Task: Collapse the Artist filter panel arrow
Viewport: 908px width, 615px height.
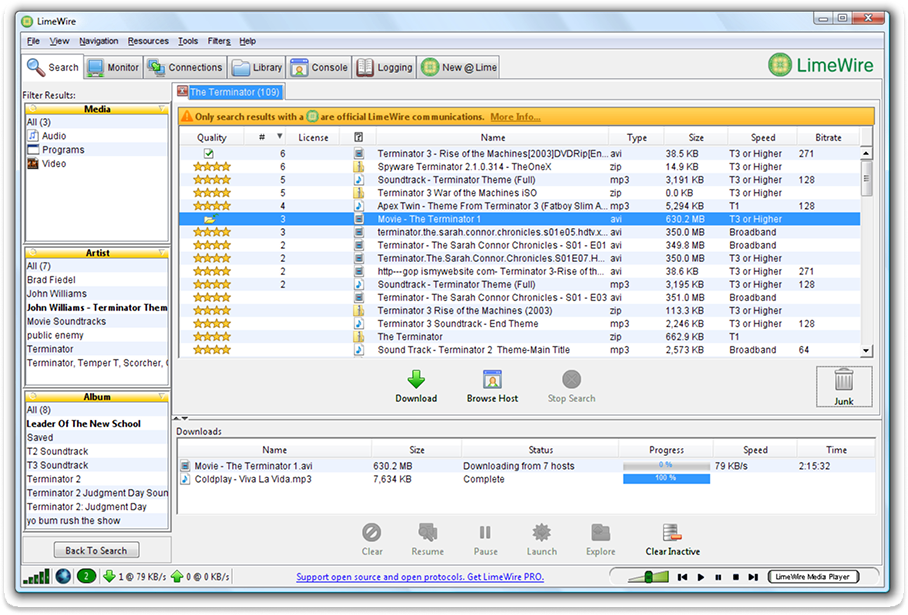Action: tap(162, 252)
